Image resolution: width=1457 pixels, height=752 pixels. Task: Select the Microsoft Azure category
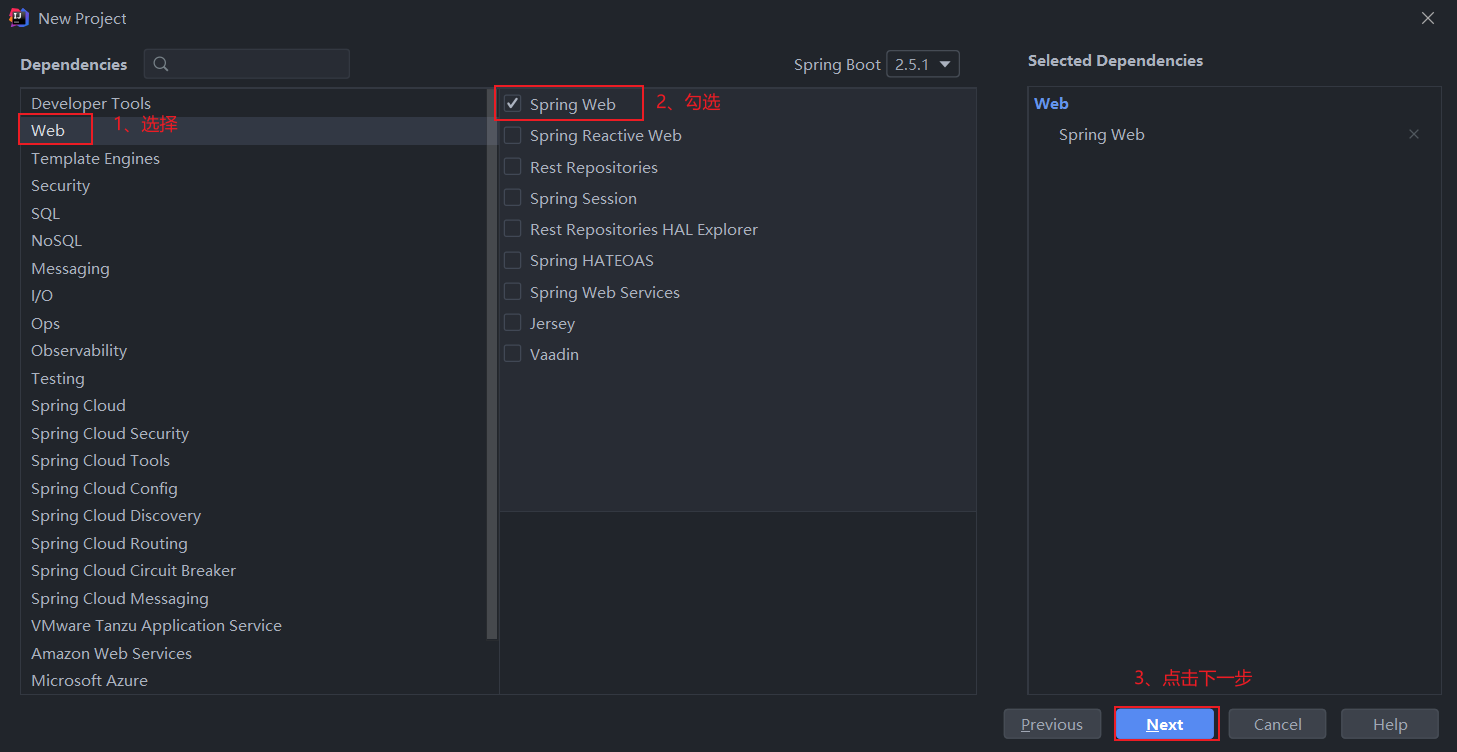pyautogui.click(x=254, y=680)
